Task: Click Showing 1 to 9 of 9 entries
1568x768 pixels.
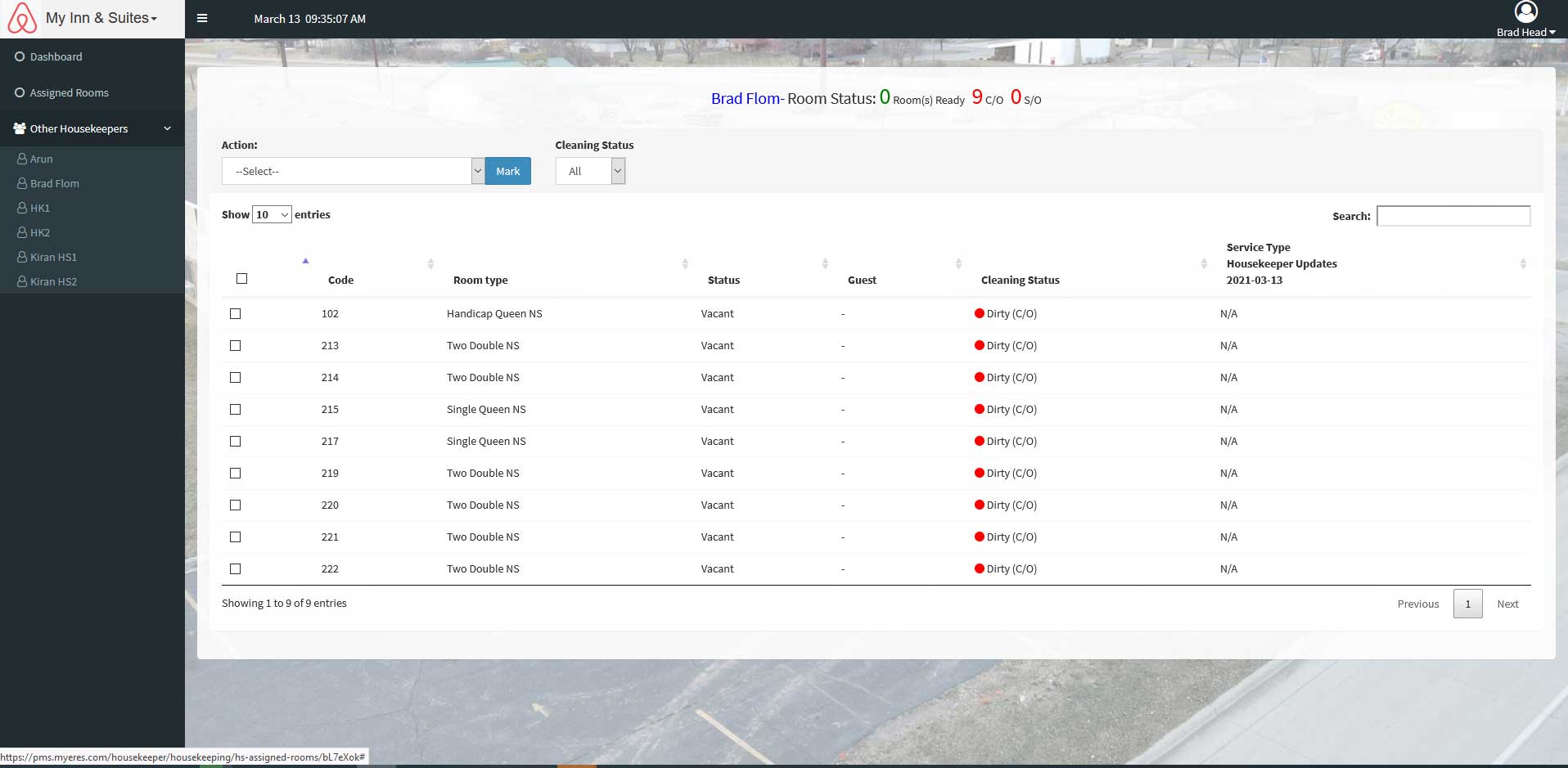Action: point(284,603)
